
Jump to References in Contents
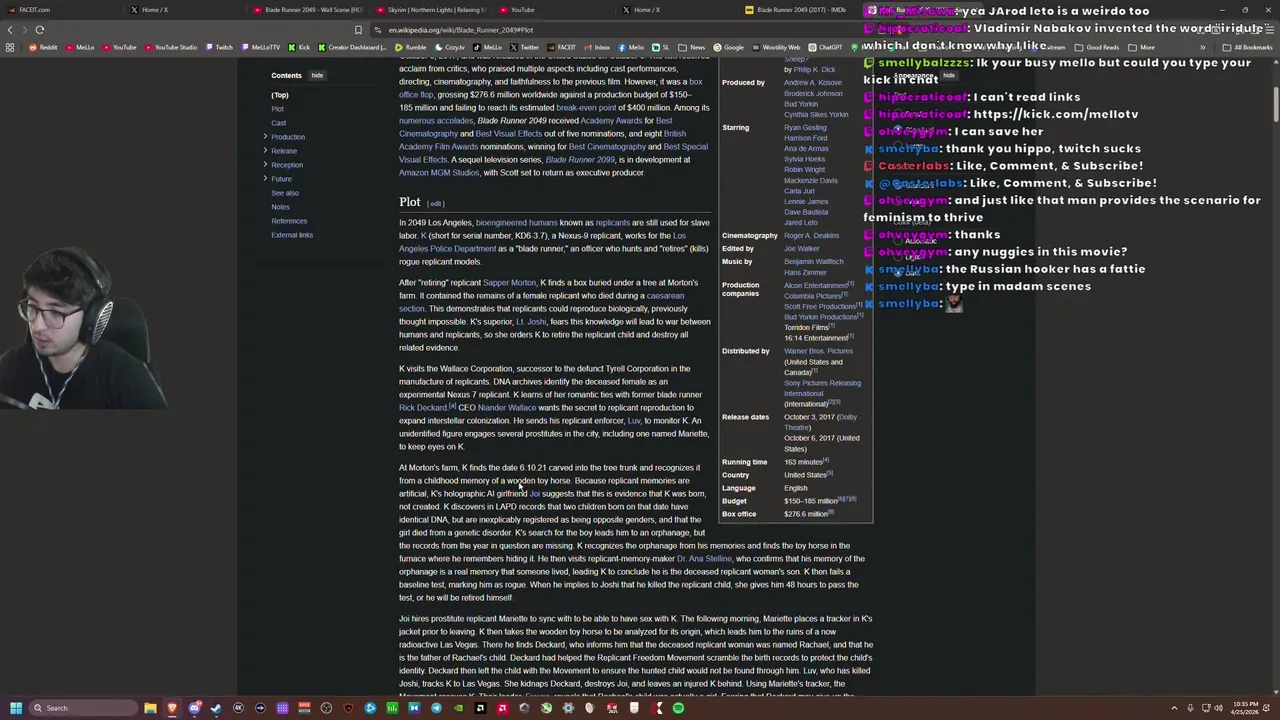(289, 221)
